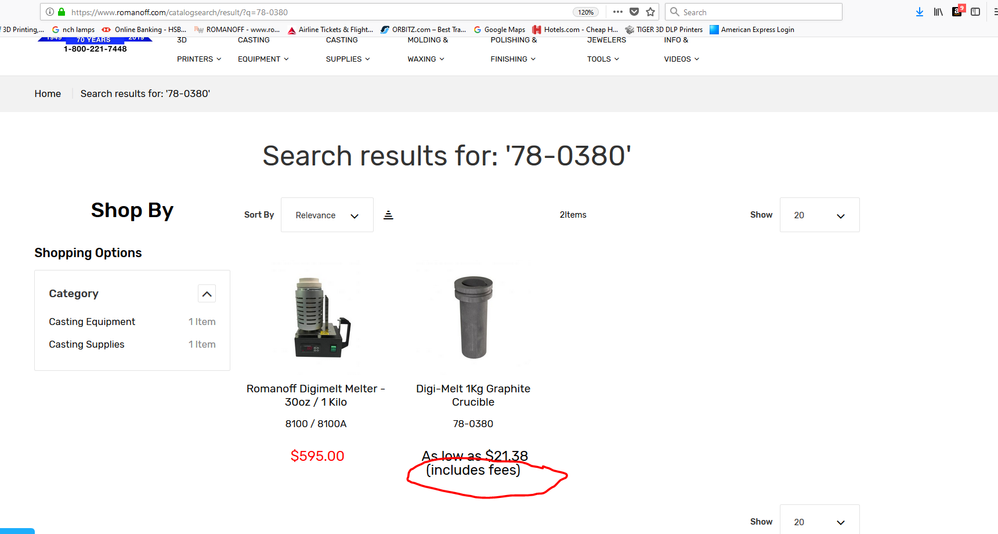Open the Firefox library icon
The image size is (998, 534).
[938, 12]
